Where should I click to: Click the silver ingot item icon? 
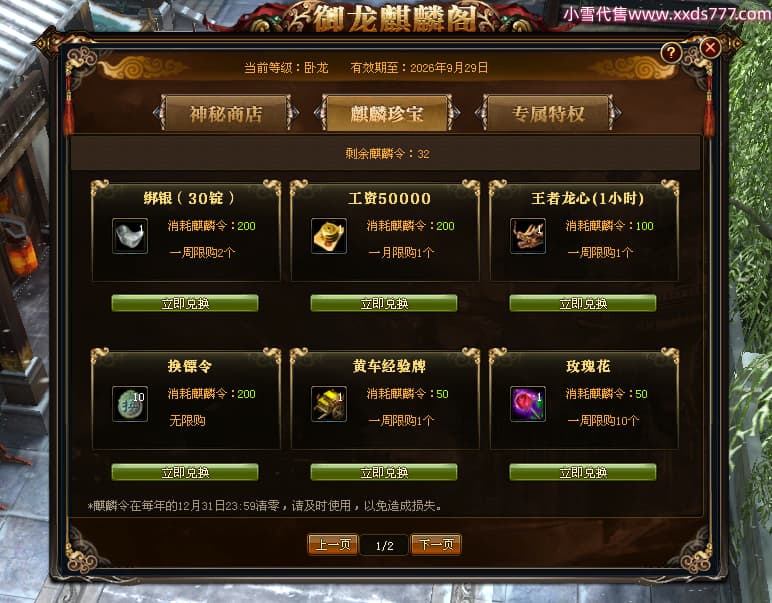point(130,236)
